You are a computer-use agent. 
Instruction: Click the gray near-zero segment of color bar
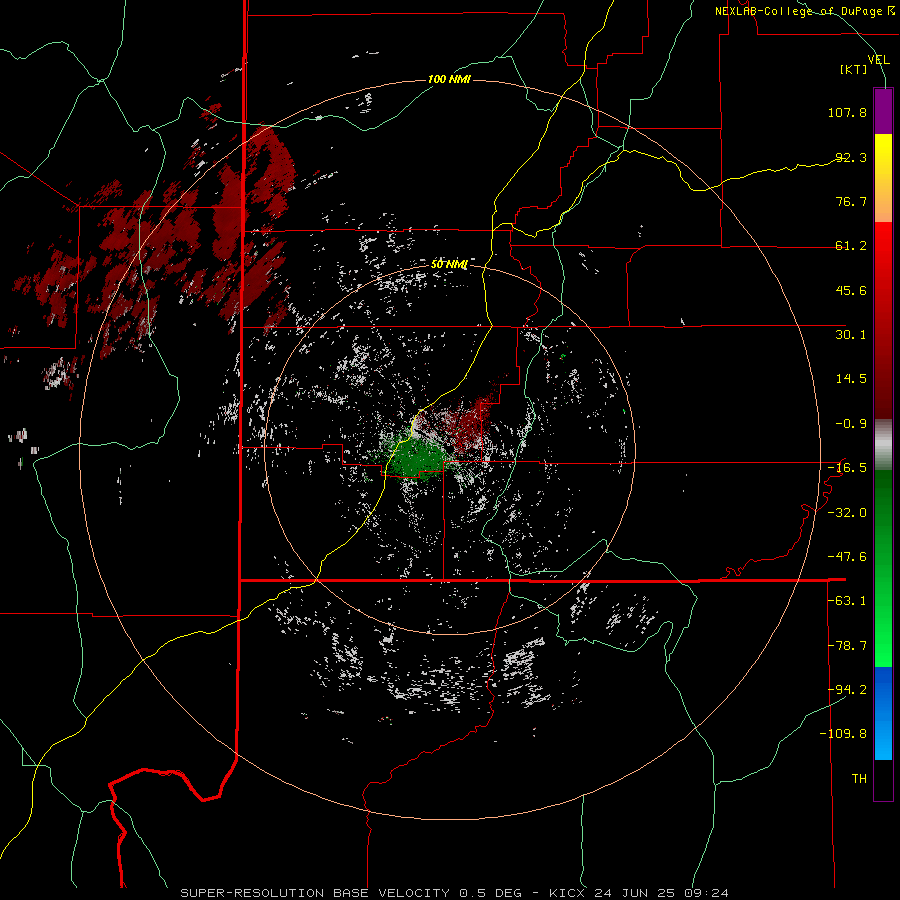pyautogui.click(x=883, y=445)
